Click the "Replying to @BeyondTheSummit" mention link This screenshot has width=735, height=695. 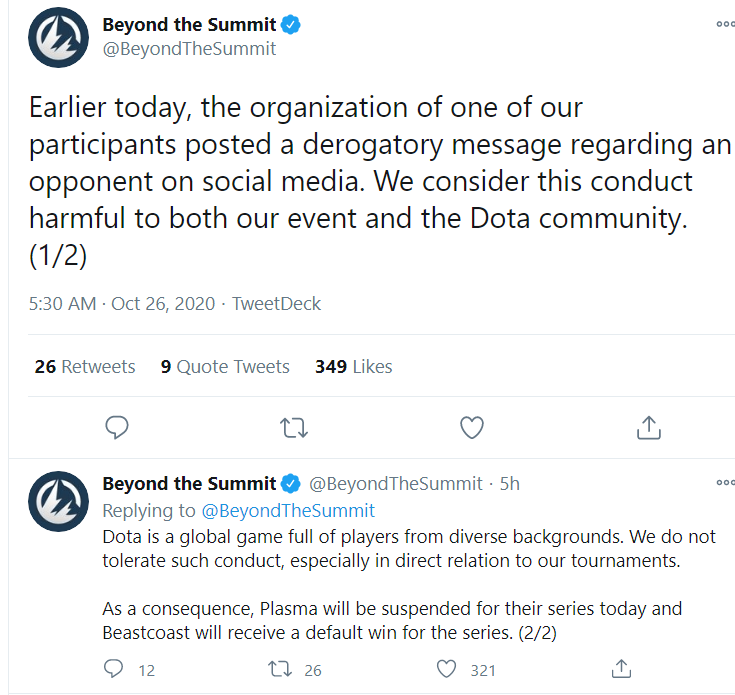pos(288,510)
